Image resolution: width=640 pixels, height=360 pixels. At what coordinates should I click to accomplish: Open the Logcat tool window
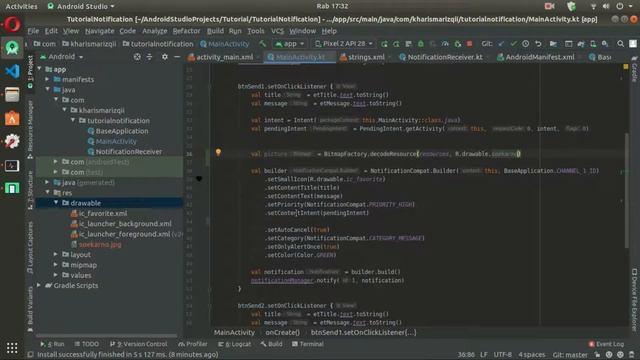[235, 344]
